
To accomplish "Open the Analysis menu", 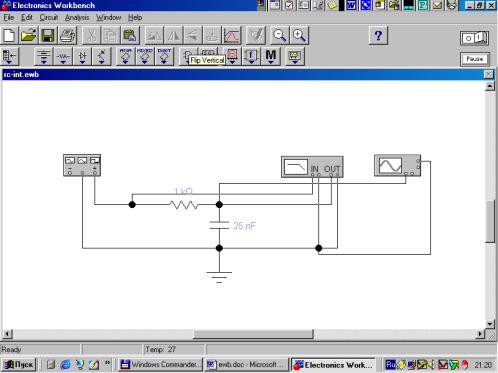I will pyautogui.click(x=77, y=17).
